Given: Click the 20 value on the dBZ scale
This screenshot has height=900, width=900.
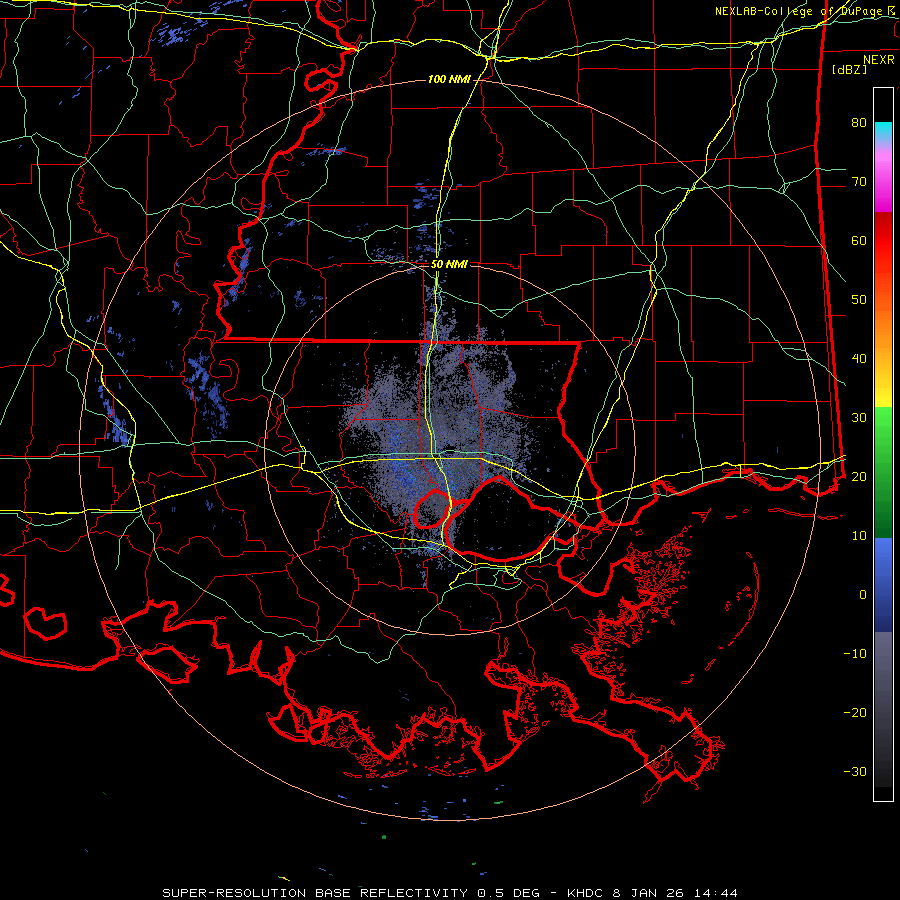Looking at the screenshot, I should (x=859, y=477).
